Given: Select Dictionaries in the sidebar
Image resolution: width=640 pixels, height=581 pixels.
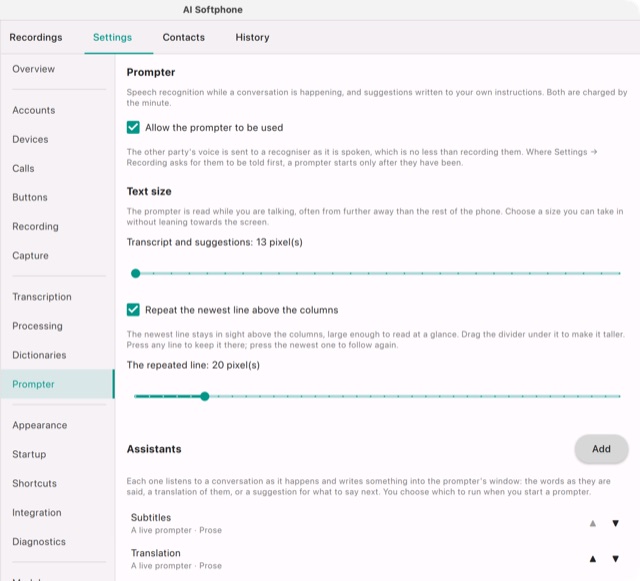Looking at the screenshot, I should pos(57,355).
